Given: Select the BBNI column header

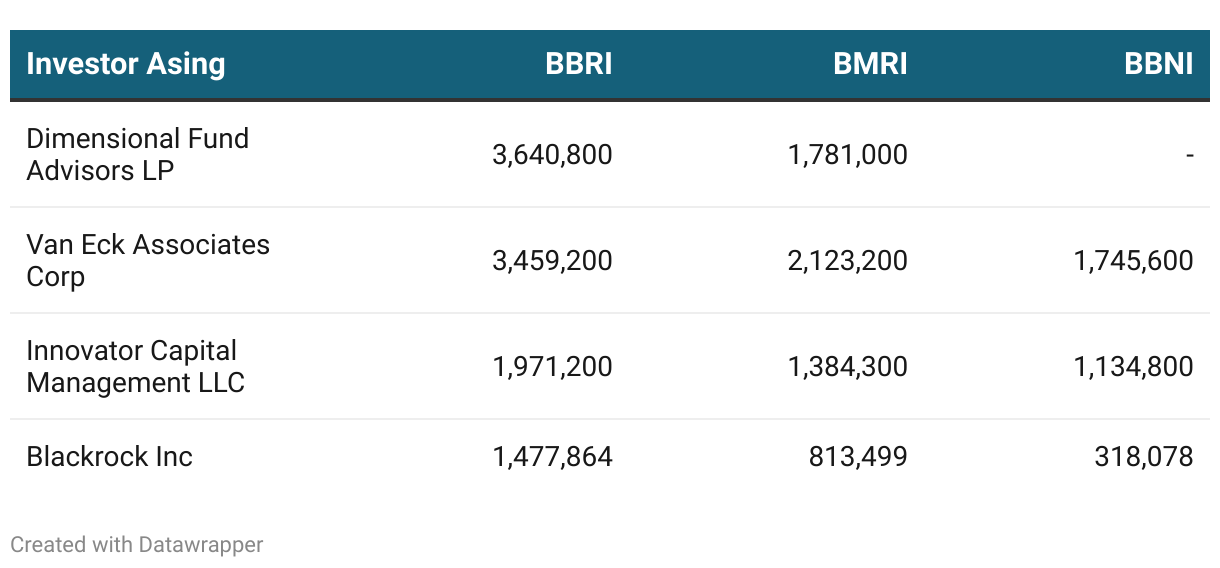Looking at the screenshot, I should click(x=1158, y=64).
